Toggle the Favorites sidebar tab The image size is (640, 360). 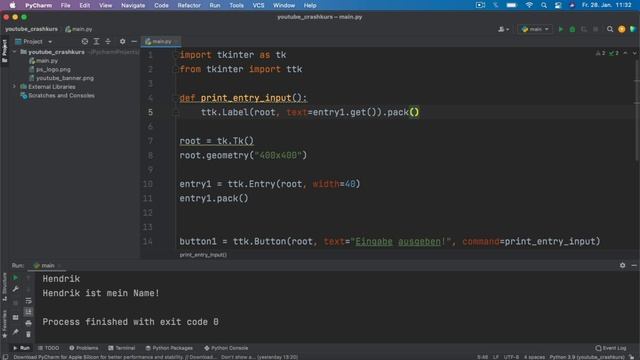point(4,323)
